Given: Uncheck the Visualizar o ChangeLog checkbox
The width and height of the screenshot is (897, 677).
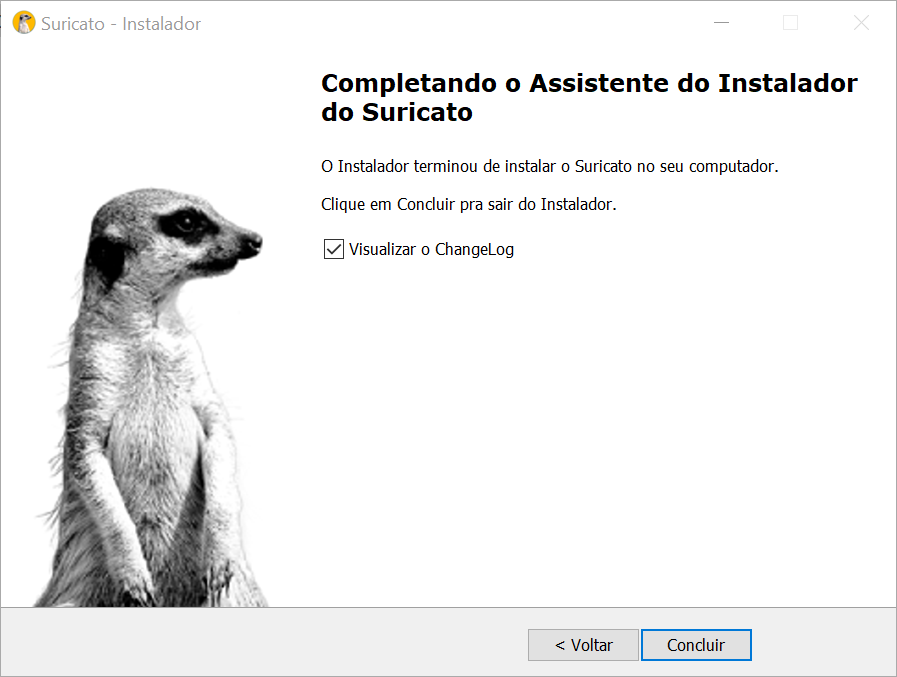Looking at the screenshot, I should coord(334,250).
